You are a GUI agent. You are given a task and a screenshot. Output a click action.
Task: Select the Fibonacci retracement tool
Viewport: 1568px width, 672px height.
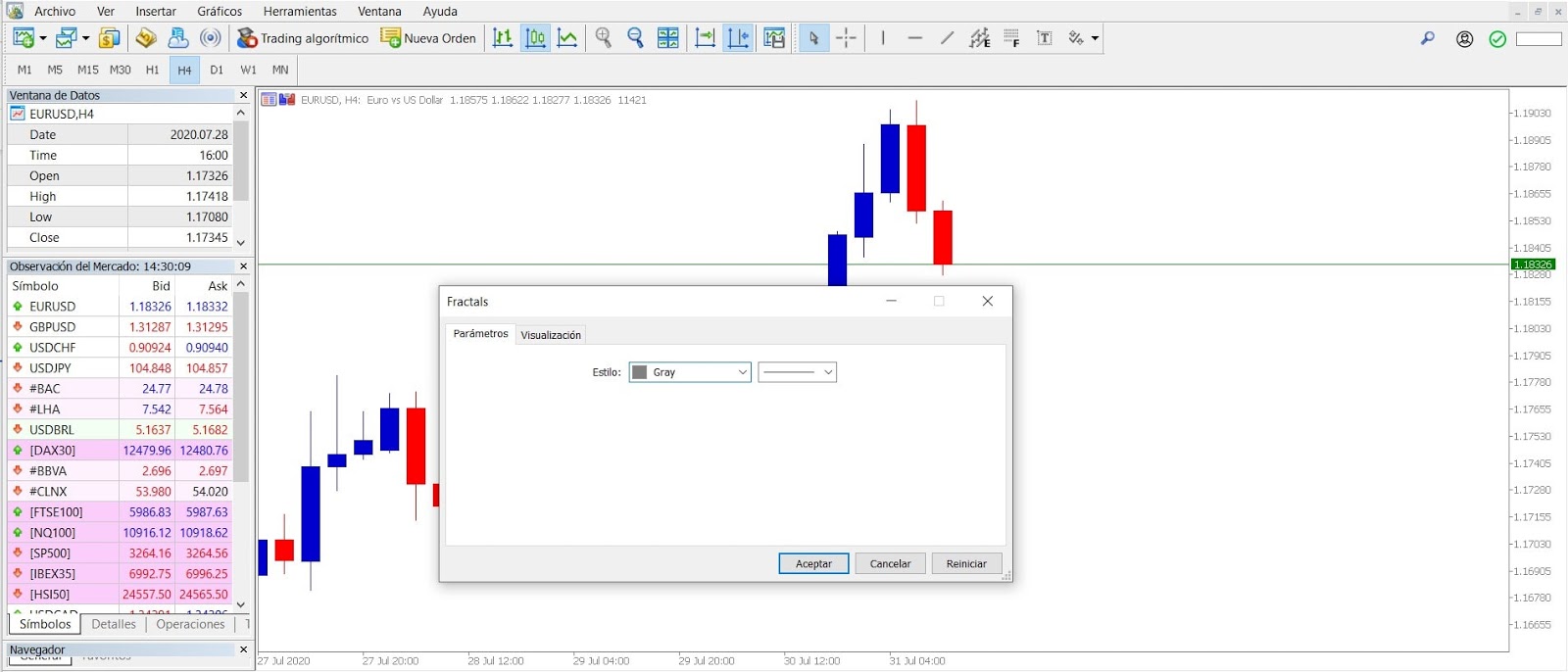tap(1012, 38)
